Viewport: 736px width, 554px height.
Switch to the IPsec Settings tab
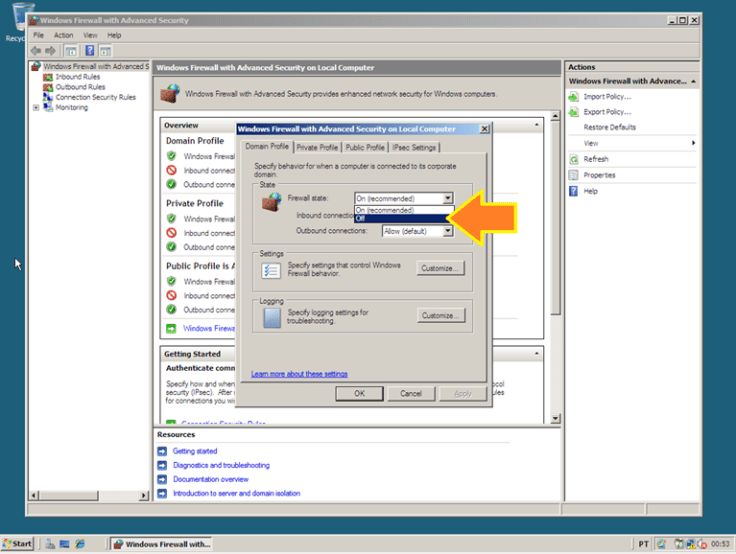(414, 147)
